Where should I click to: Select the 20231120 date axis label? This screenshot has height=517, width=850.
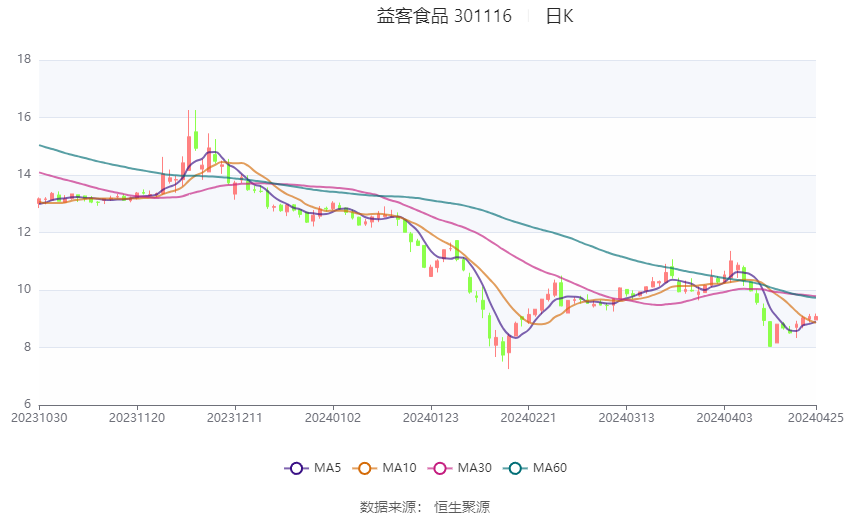coord(137,418)
